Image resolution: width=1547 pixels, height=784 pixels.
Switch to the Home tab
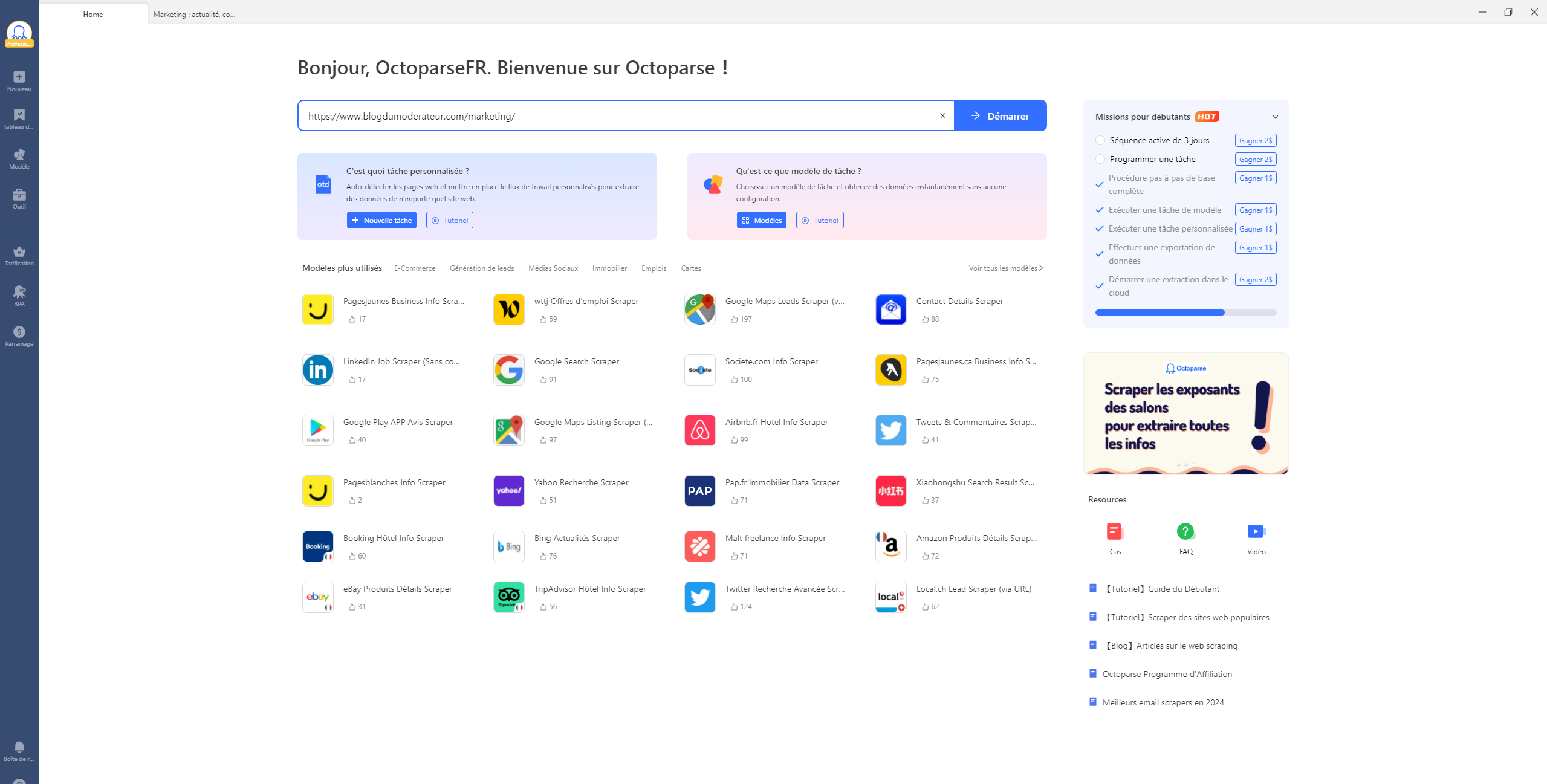point(93,14)
